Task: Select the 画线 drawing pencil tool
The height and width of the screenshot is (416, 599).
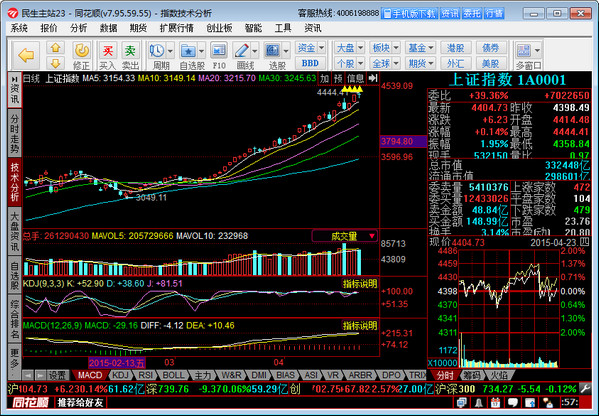Action: coord(241,51)
